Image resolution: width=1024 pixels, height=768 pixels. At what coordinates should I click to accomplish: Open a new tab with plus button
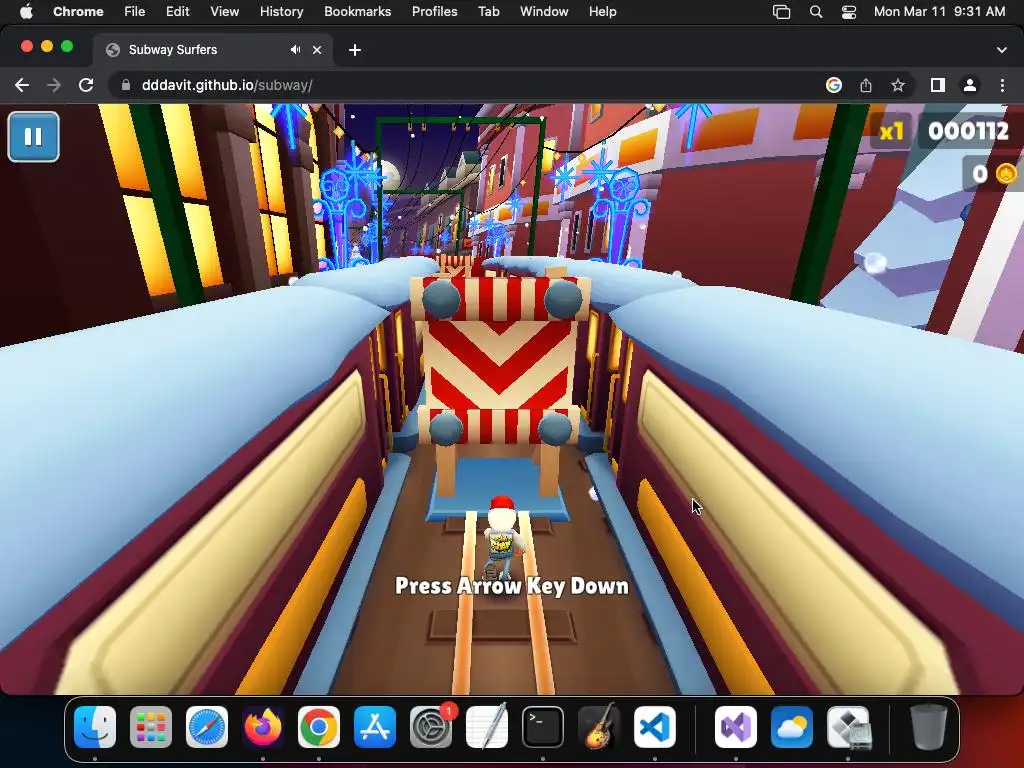(x=355, y=50)
